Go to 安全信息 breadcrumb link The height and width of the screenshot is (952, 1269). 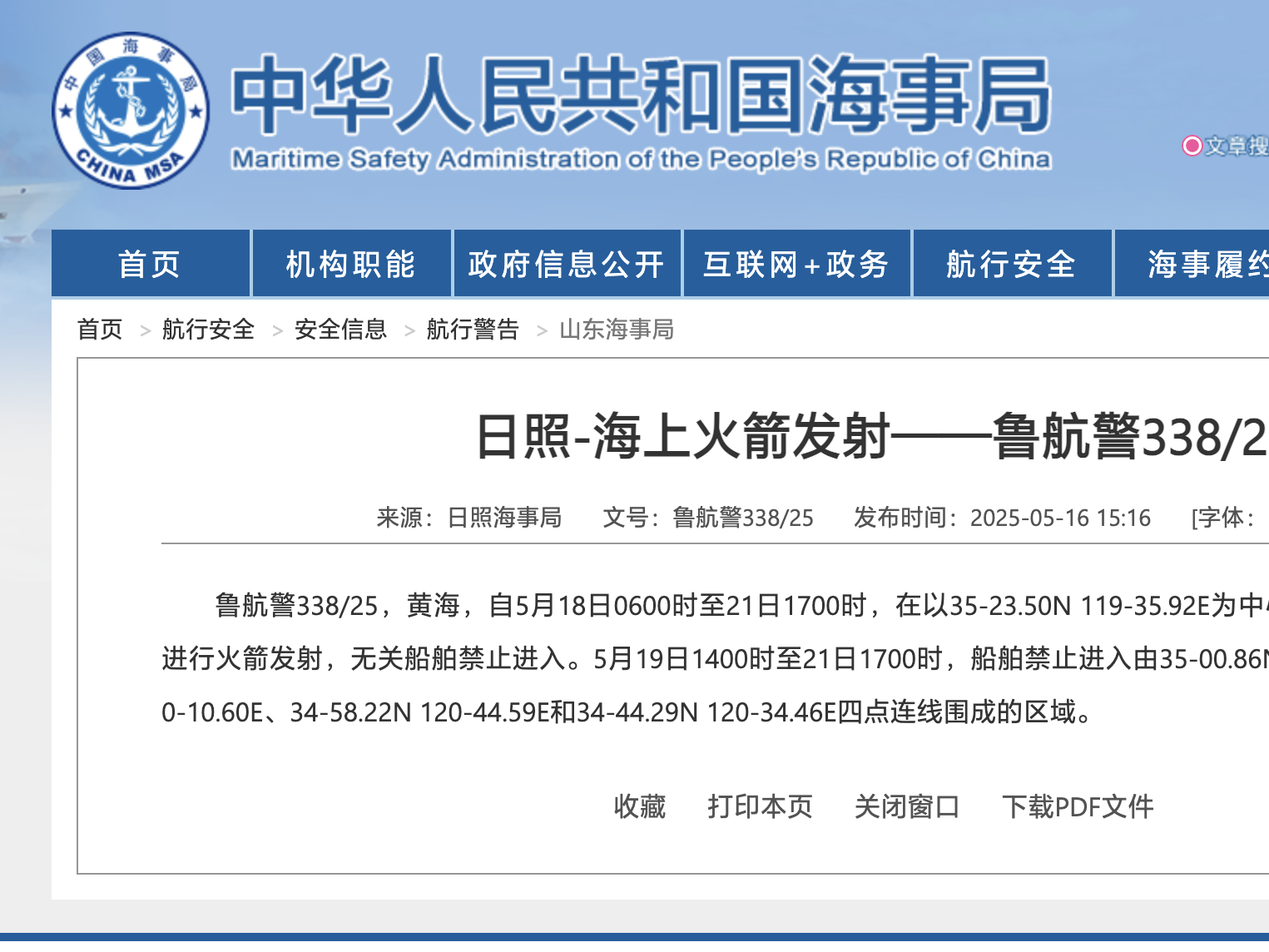pos(340,329)
